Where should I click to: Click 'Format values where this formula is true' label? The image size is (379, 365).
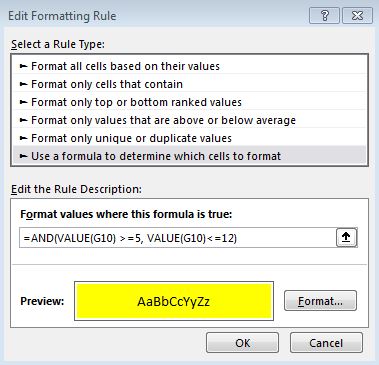coord(126,214)
